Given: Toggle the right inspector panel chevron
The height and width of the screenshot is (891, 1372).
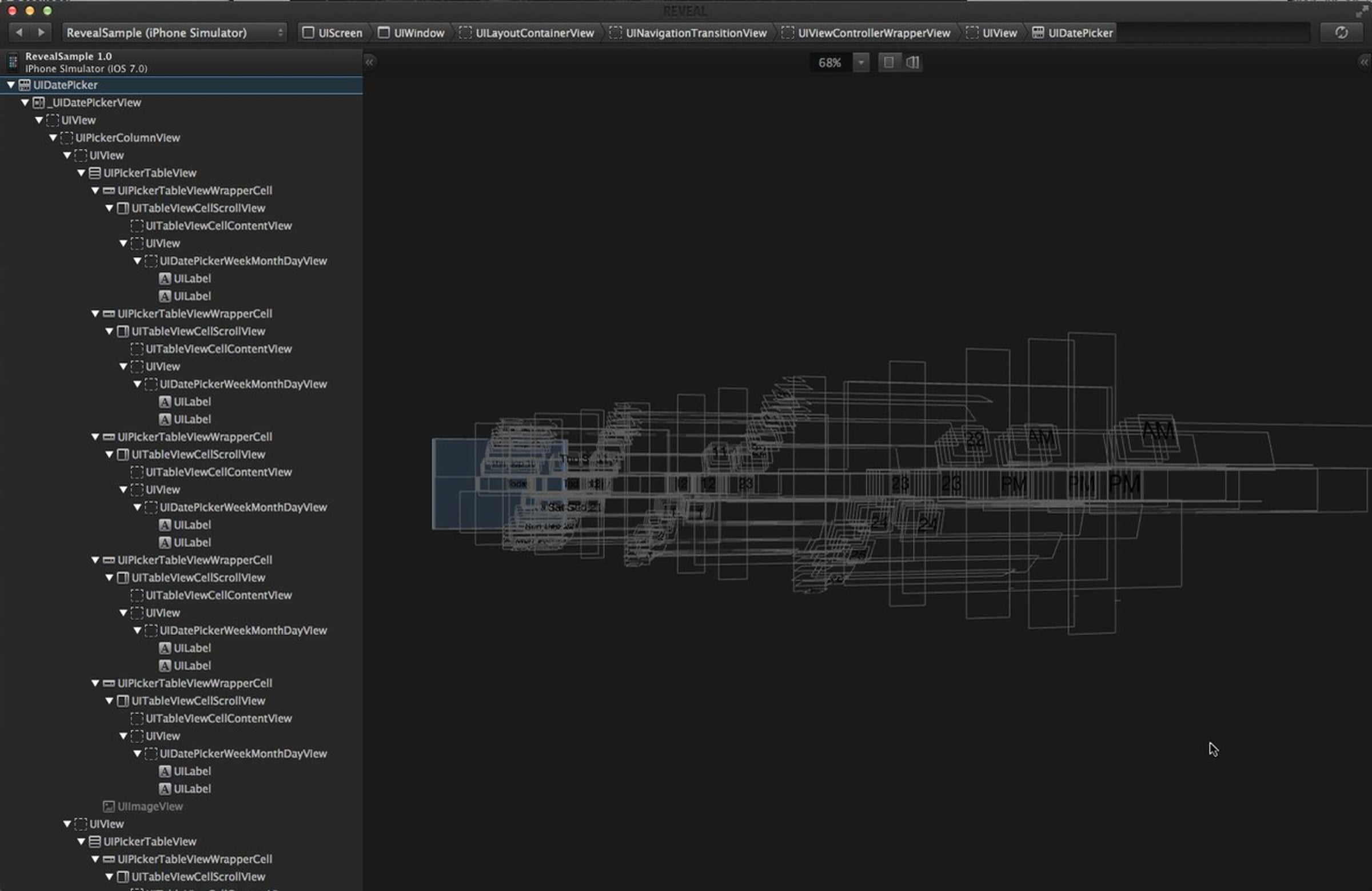Looking at the screenshot, I should [x=1363, y=62].
